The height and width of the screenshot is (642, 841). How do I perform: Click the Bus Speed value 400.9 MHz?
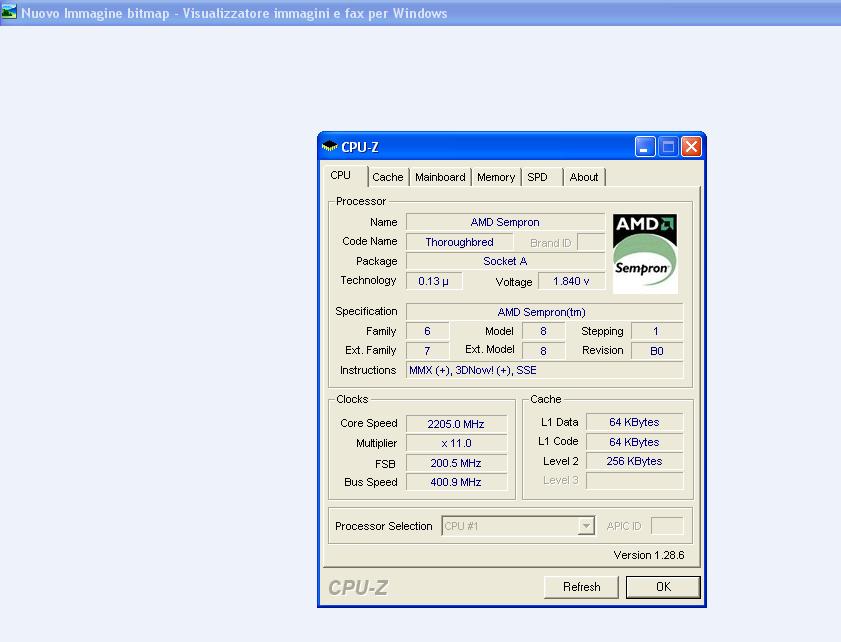[x=456, y=482]
